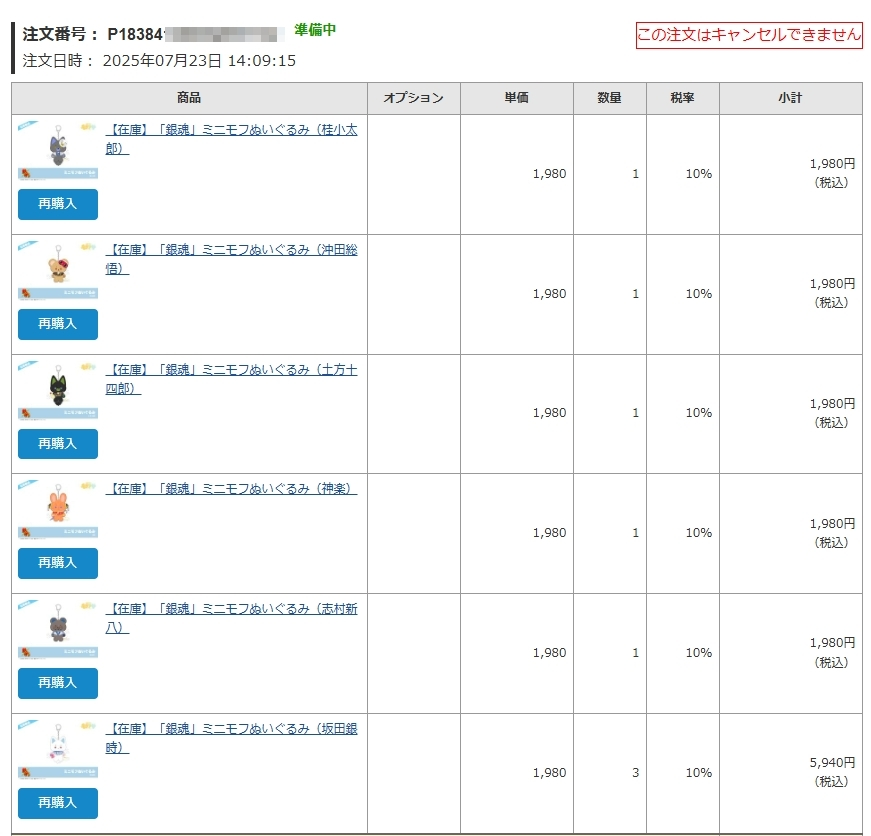The width and height of the screenshot is (871, 836).
Task: Click 再購入 for the 沖田総悟 item
Action: coord(58,324)
